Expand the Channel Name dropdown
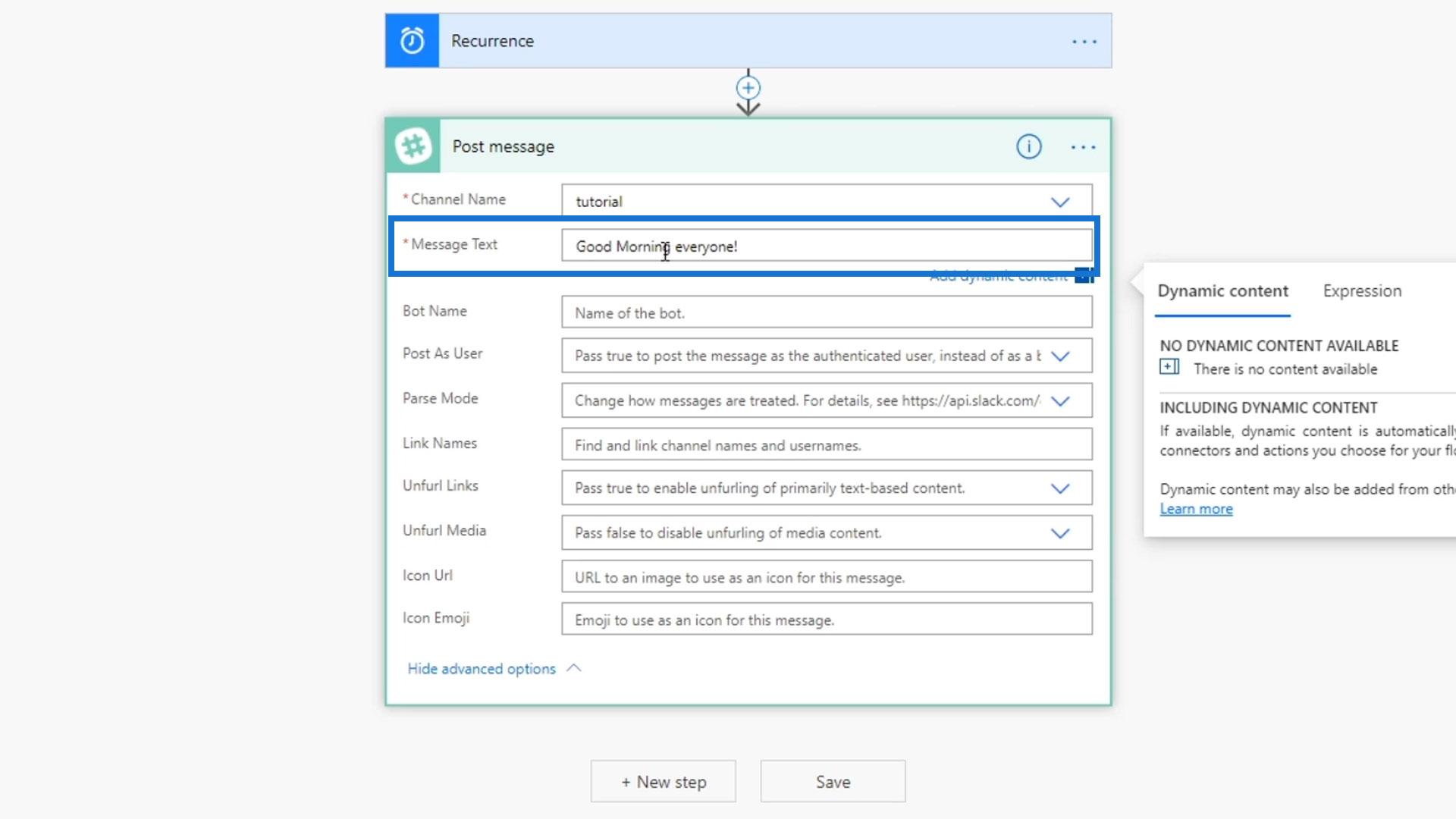Screen dimensions: 1456x819 point(1059,202)
